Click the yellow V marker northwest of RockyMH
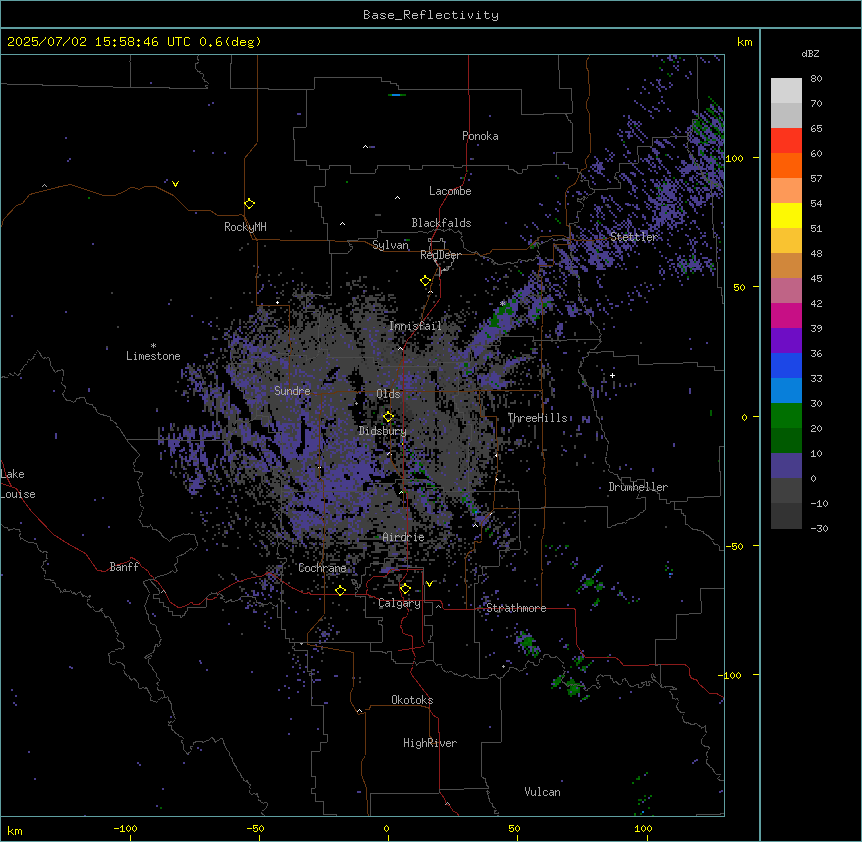862x842 pixels. [x=175, y=184]
